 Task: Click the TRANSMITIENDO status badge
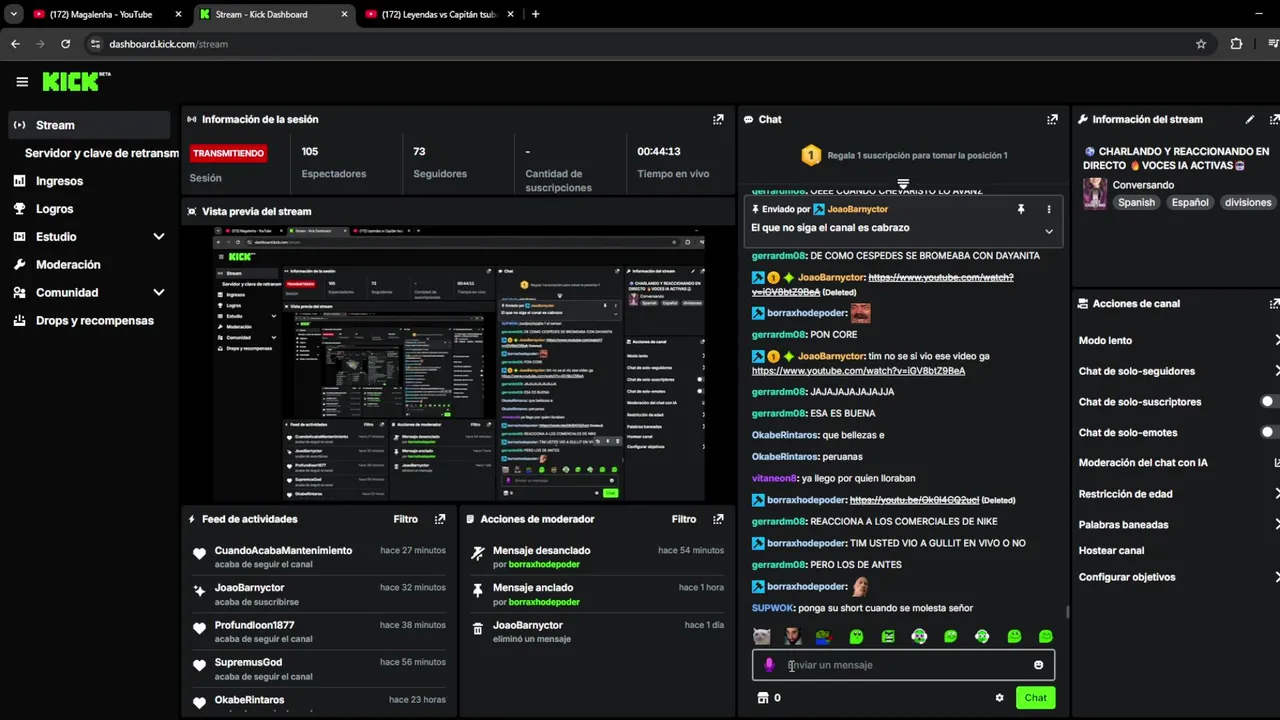[228, 153]
